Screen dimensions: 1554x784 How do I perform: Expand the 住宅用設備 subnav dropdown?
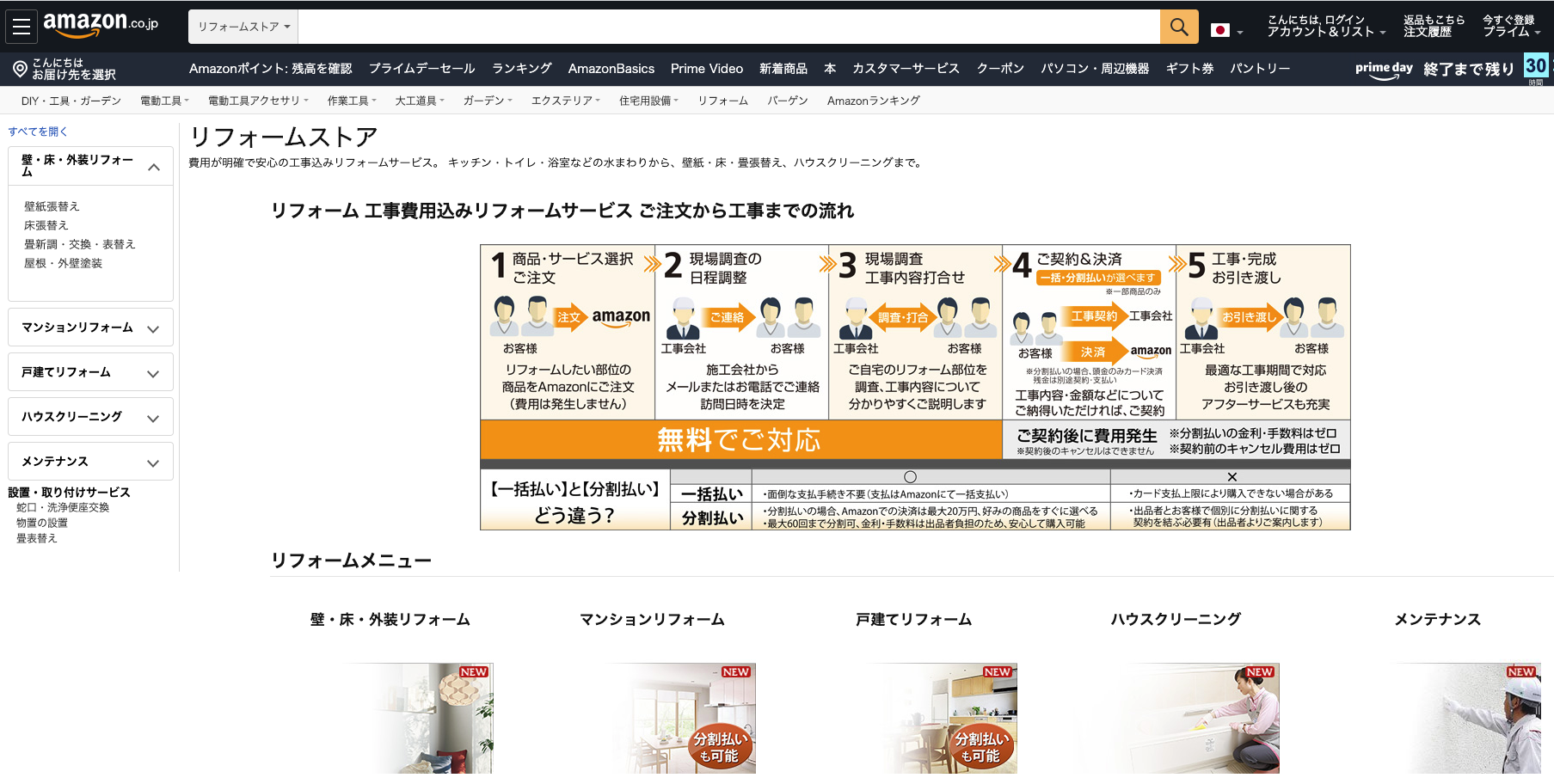648,101
